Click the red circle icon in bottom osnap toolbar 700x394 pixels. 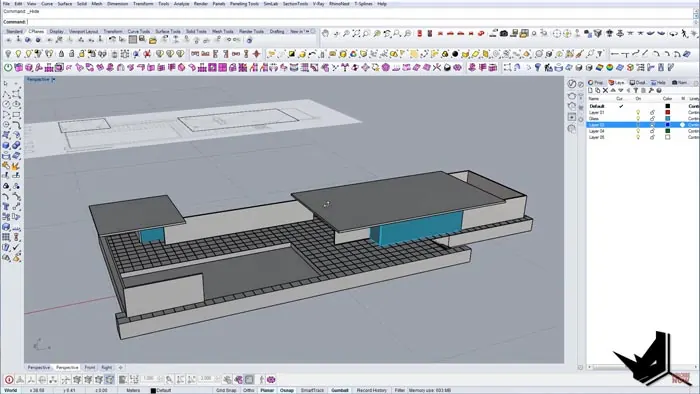tap(9, 380)
